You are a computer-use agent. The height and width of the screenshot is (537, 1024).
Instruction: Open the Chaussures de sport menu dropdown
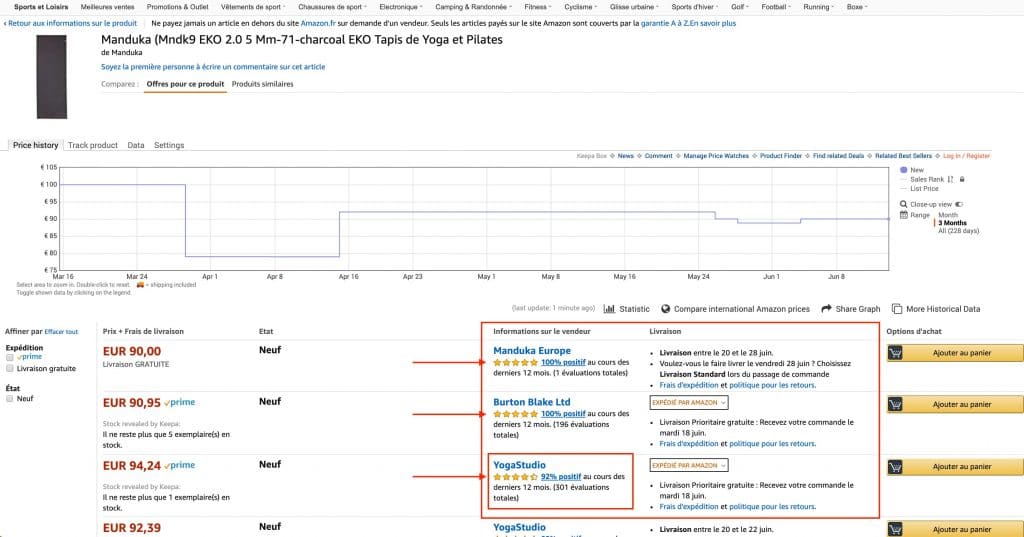coord(335,7)
